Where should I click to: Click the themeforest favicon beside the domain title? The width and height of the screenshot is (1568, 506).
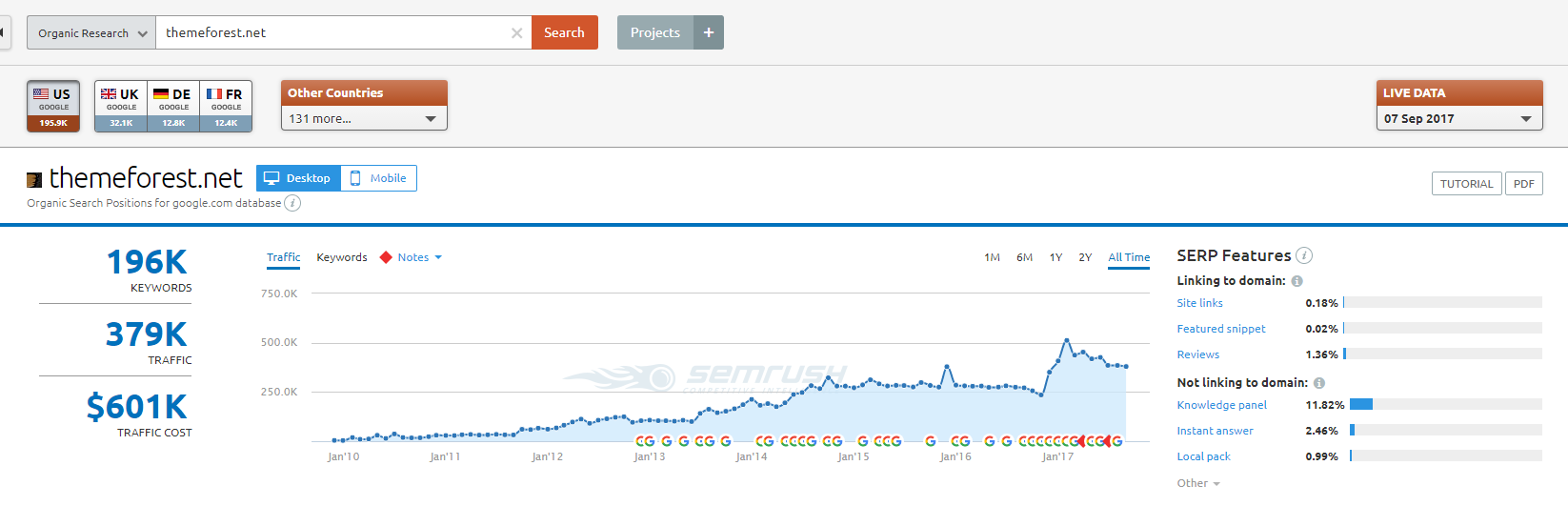(x=34, y=179)
